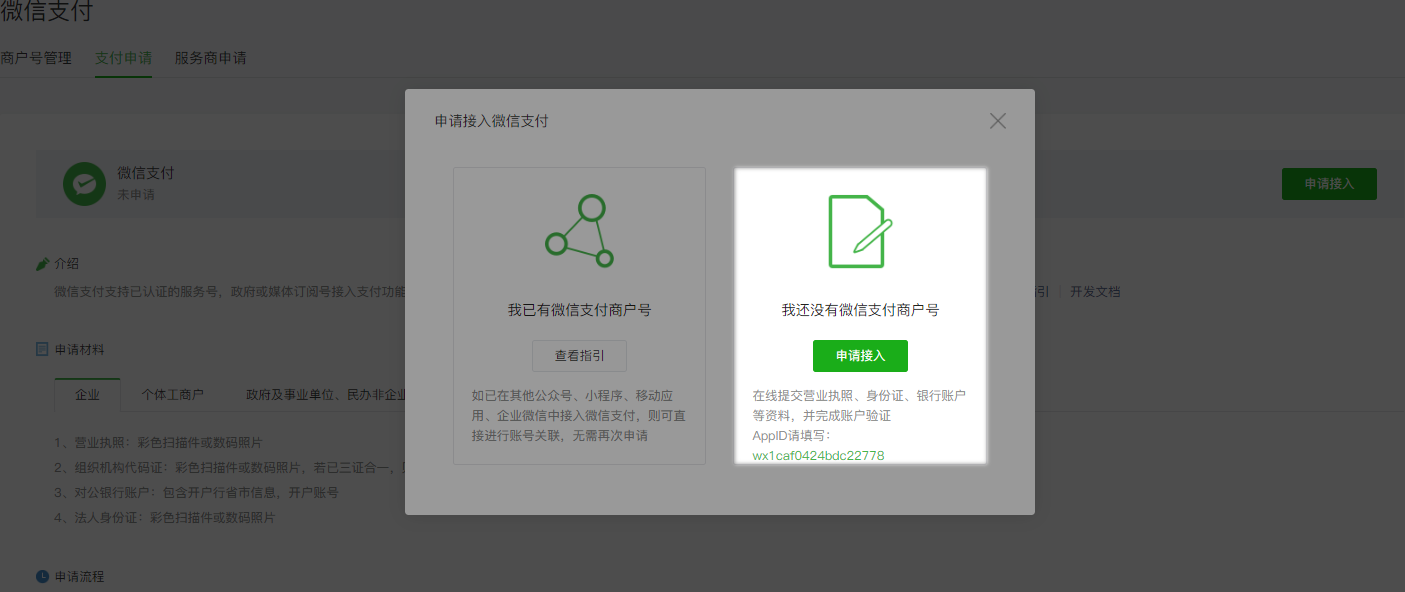Click the 申请流程 clock icon
1405x592 pixels.
[x=42, y=577]
